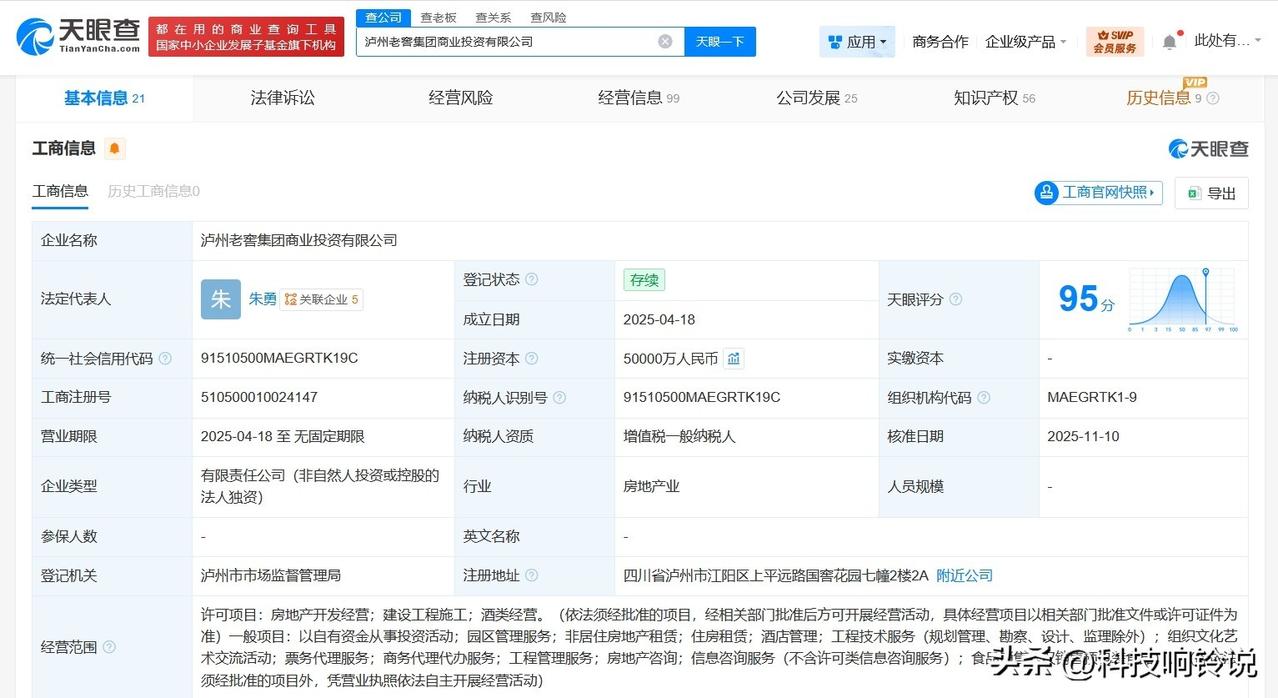Image resolution: width=1278 pixels, height=698 pixels.
Task: Select the 查关系 search tab
Action: pos(493,18)
